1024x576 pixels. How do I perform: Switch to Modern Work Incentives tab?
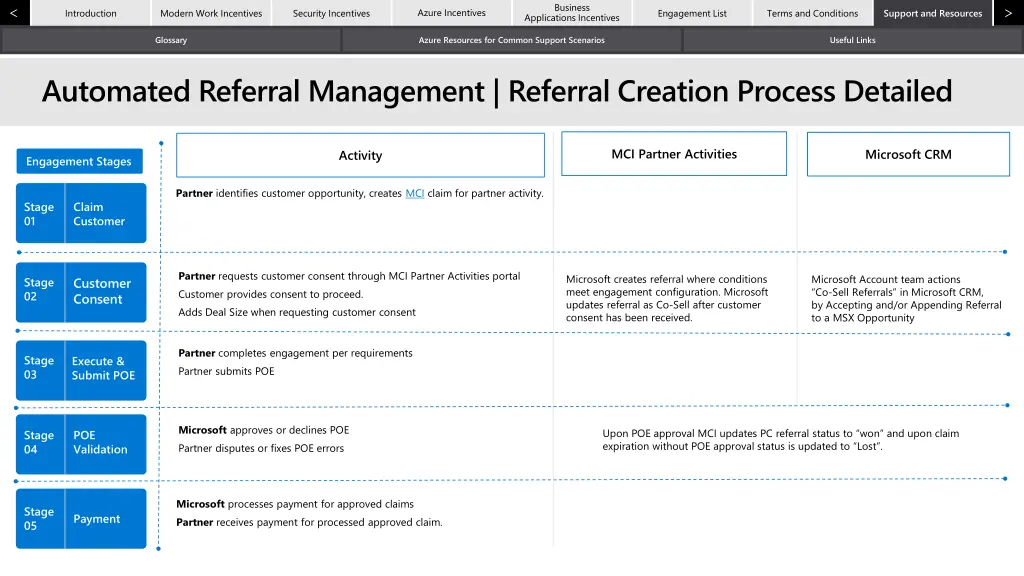(211, 13)
